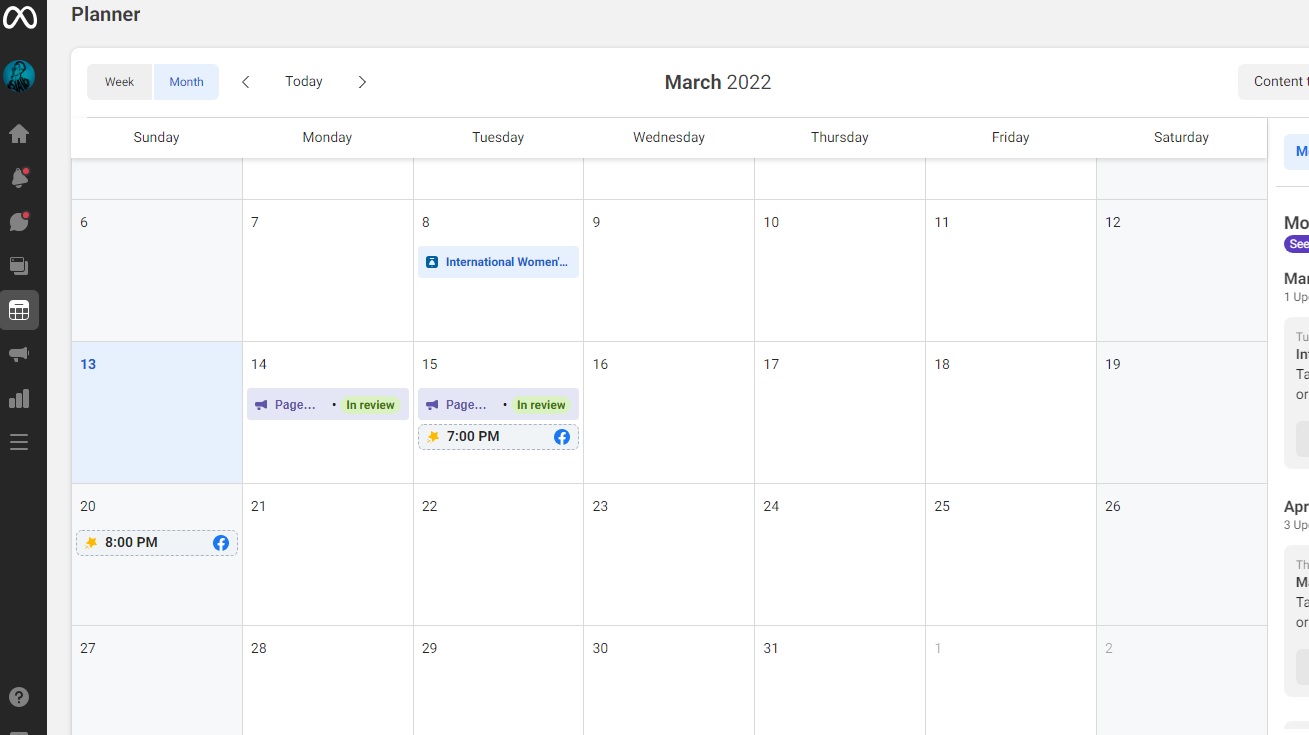Open Posts and Stories sidebar icon
The image size is (1309, 735).
pyautogui.click(x=19, y=266)
